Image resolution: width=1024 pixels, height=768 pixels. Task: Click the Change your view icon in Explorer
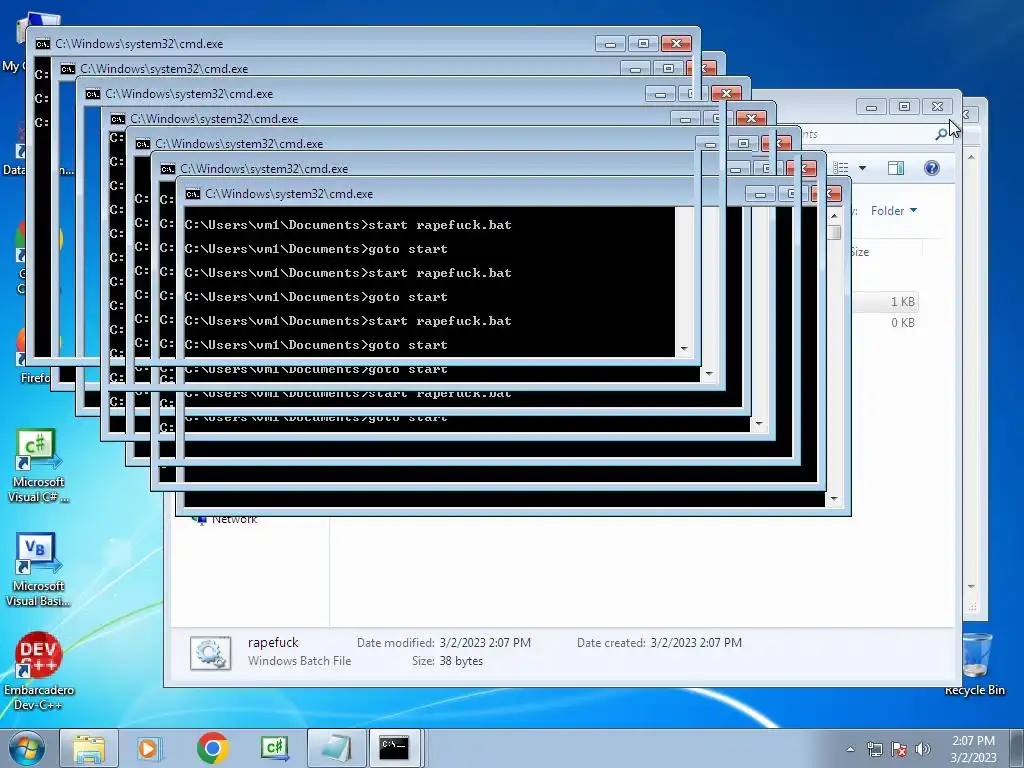(840, 168)
